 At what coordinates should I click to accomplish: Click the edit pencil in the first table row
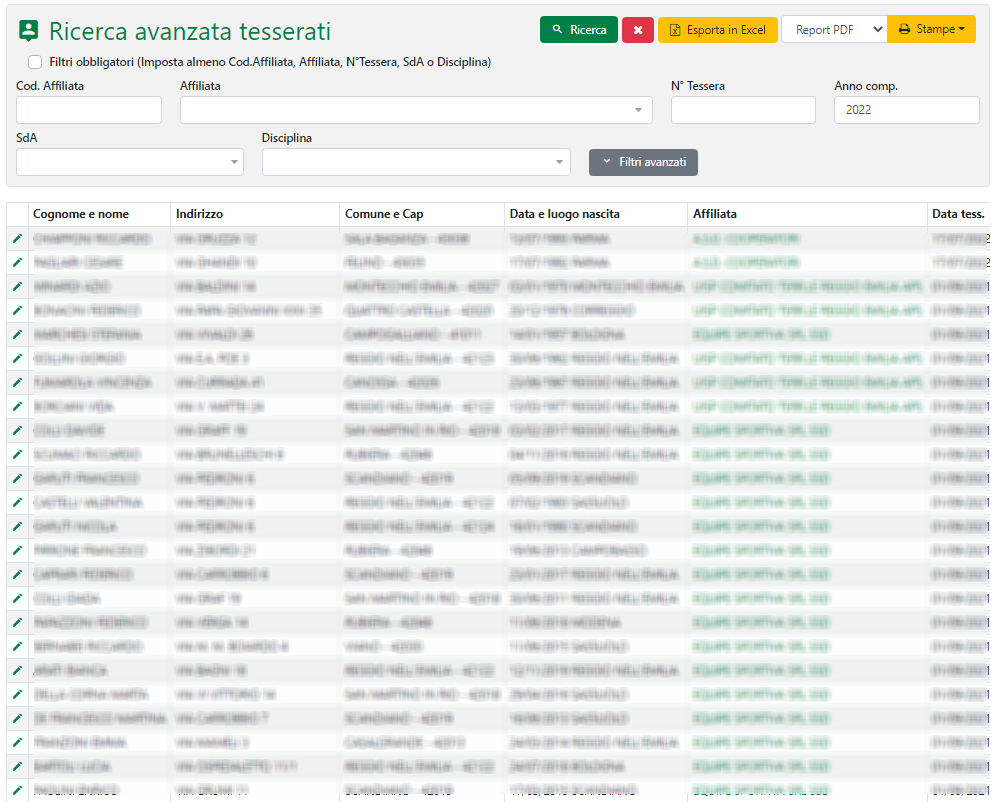[17, 239]
